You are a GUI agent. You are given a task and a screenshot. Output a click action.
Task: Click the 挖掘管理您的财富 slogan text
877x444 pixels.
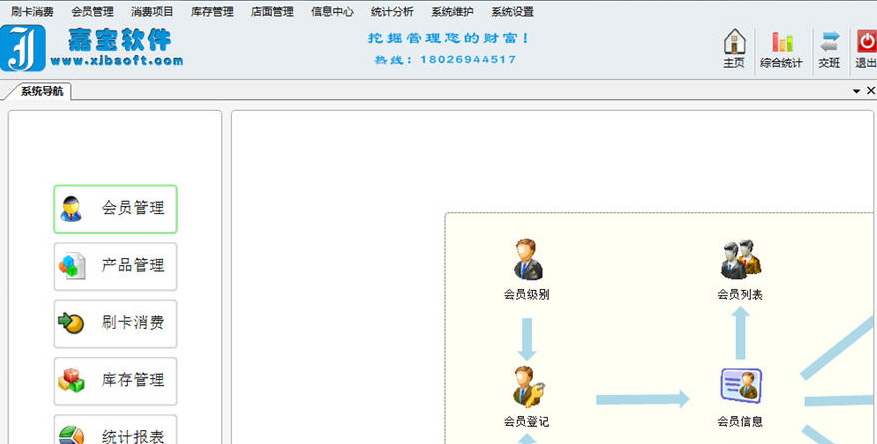coord(448,38)
